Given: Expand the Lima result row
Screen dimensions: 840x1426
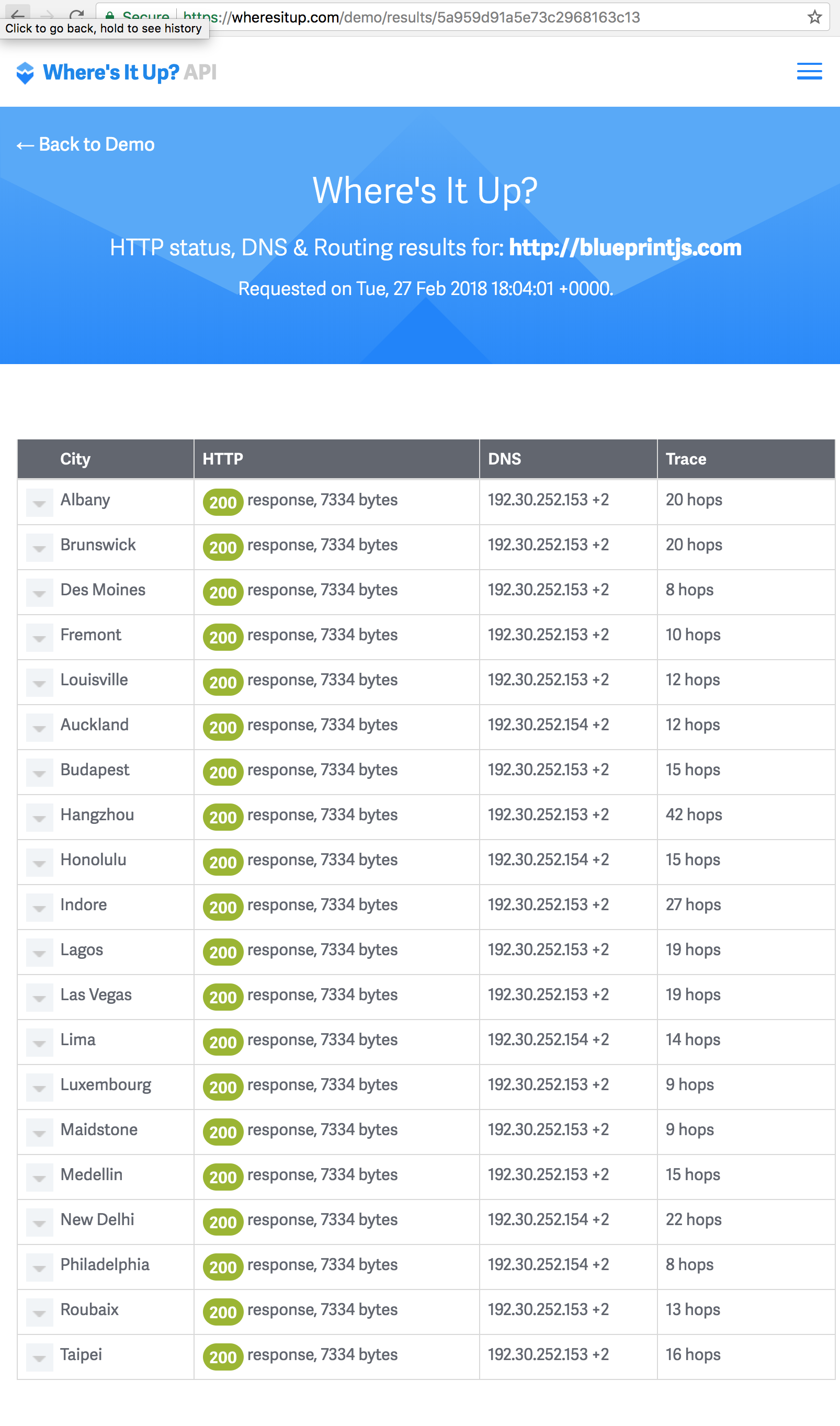Looking at the screenshot, I should click(39, 1042).
